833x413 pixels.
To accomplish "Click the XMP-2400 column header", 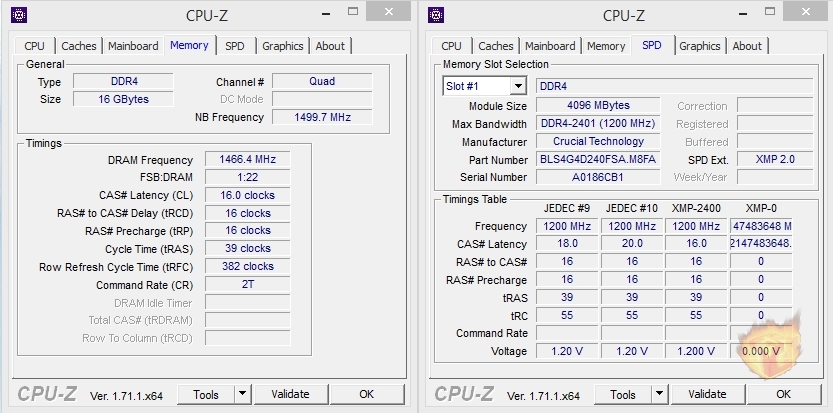I will (x=696, y=208).
